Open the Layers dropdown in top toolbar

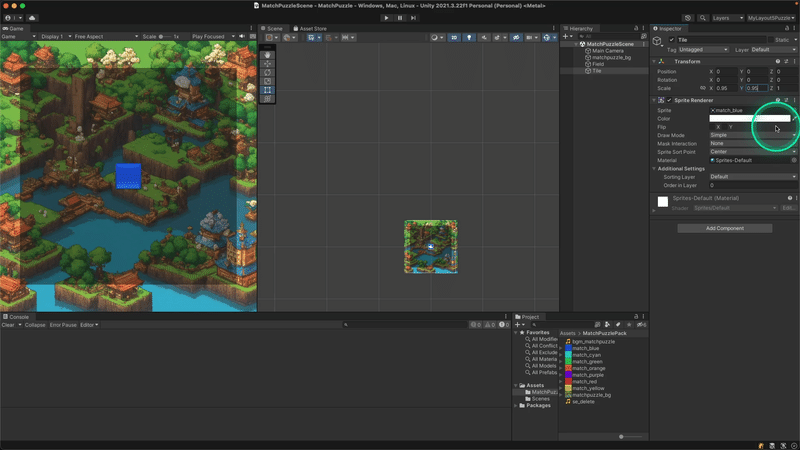(727, 17)
